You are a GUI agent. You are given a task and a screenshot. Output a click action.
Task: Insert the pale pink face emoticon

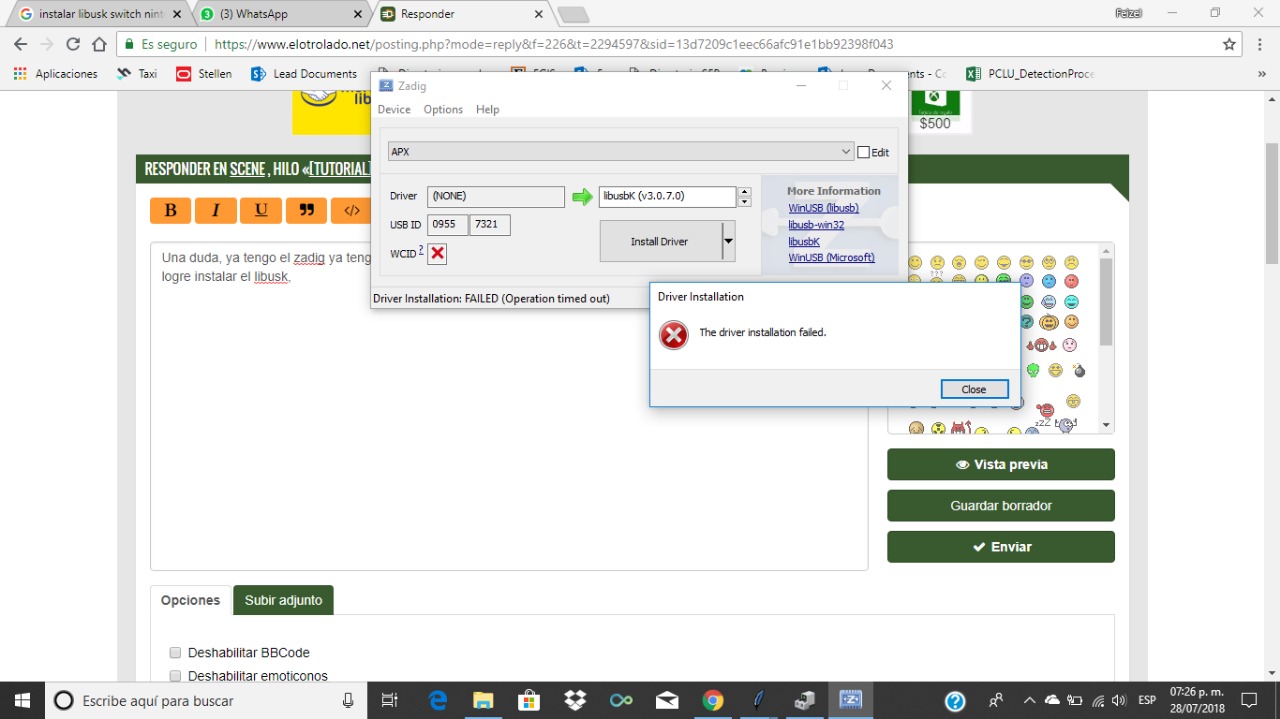pos(1070,345)
